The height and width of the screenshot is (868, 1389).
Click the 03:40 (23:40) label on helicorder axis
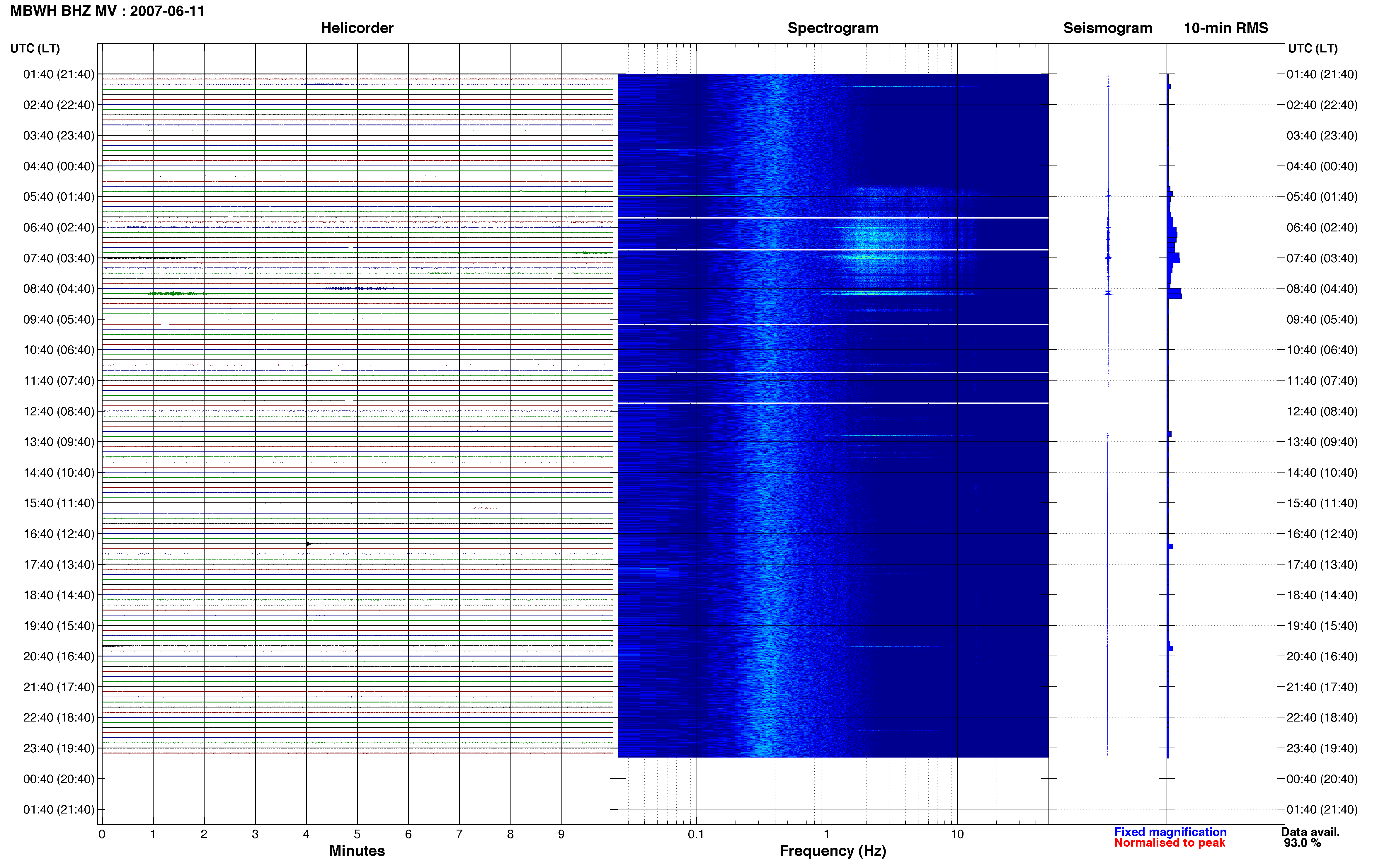click(59, 135)
